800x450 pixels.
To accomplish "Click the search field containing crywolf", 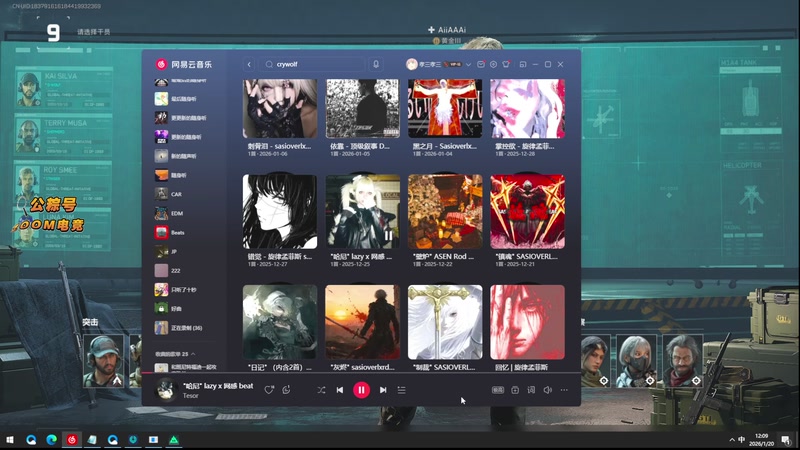I will coord(312,64).
